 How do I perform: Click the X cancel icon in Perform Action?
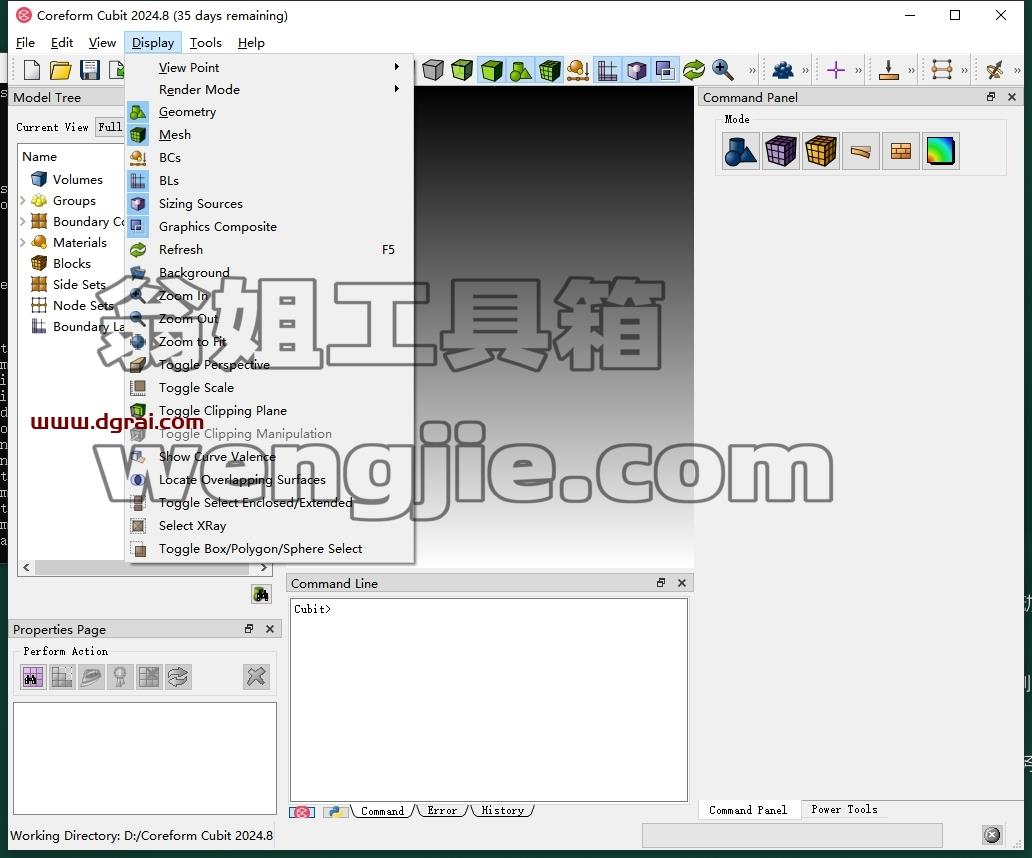[256, 676]
